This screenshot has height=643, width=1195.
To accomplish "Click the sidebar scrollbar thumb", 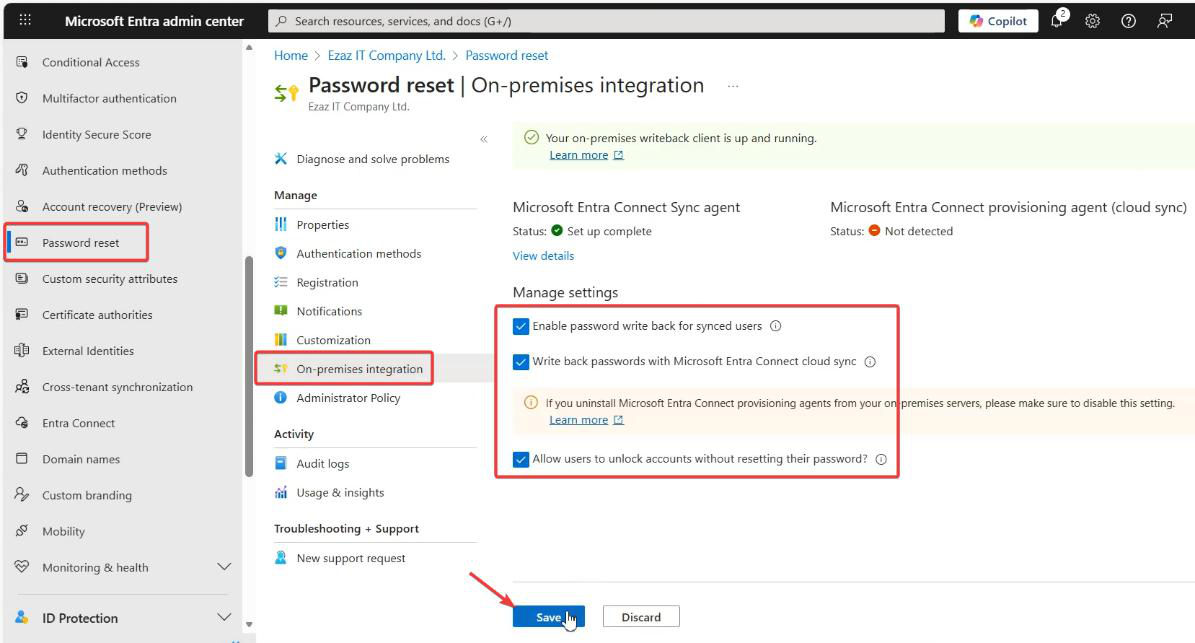I will pyautogui.click(x=248, y=367).
